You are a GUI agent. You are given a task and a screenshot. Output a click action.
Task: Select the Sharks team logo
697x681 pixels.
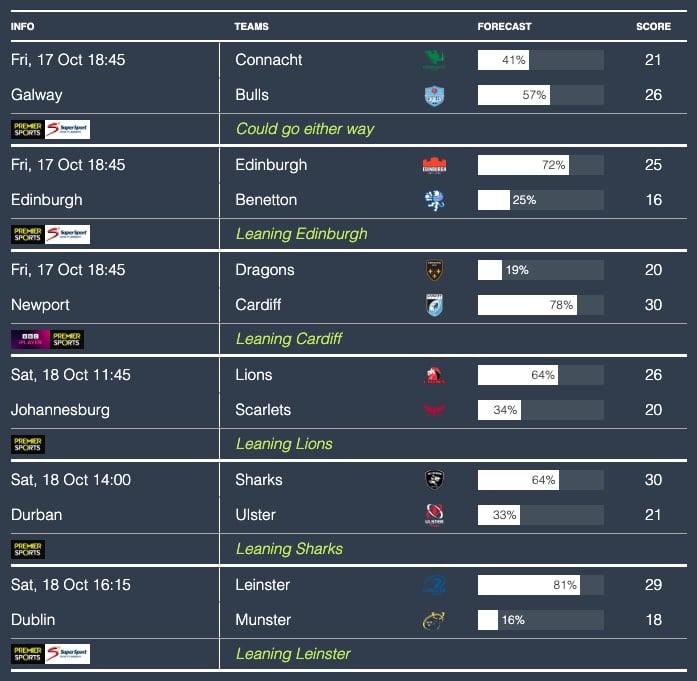[434, 480]
